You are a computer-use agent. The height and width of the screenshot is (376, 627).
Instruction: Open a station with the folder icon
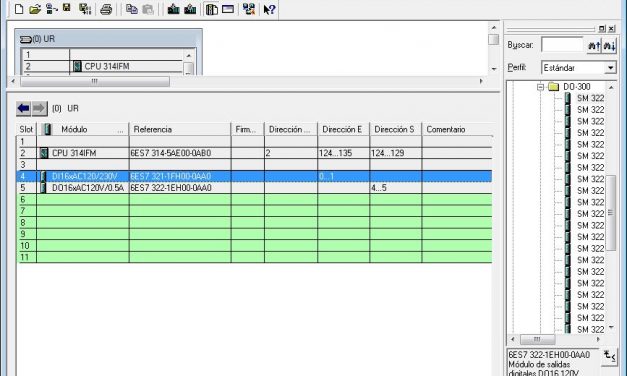(35, 9)
